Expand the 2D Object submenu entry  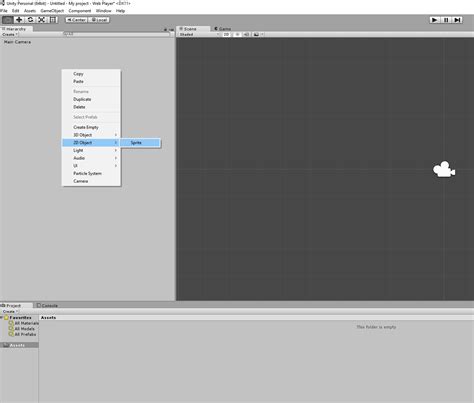point(91,143)
